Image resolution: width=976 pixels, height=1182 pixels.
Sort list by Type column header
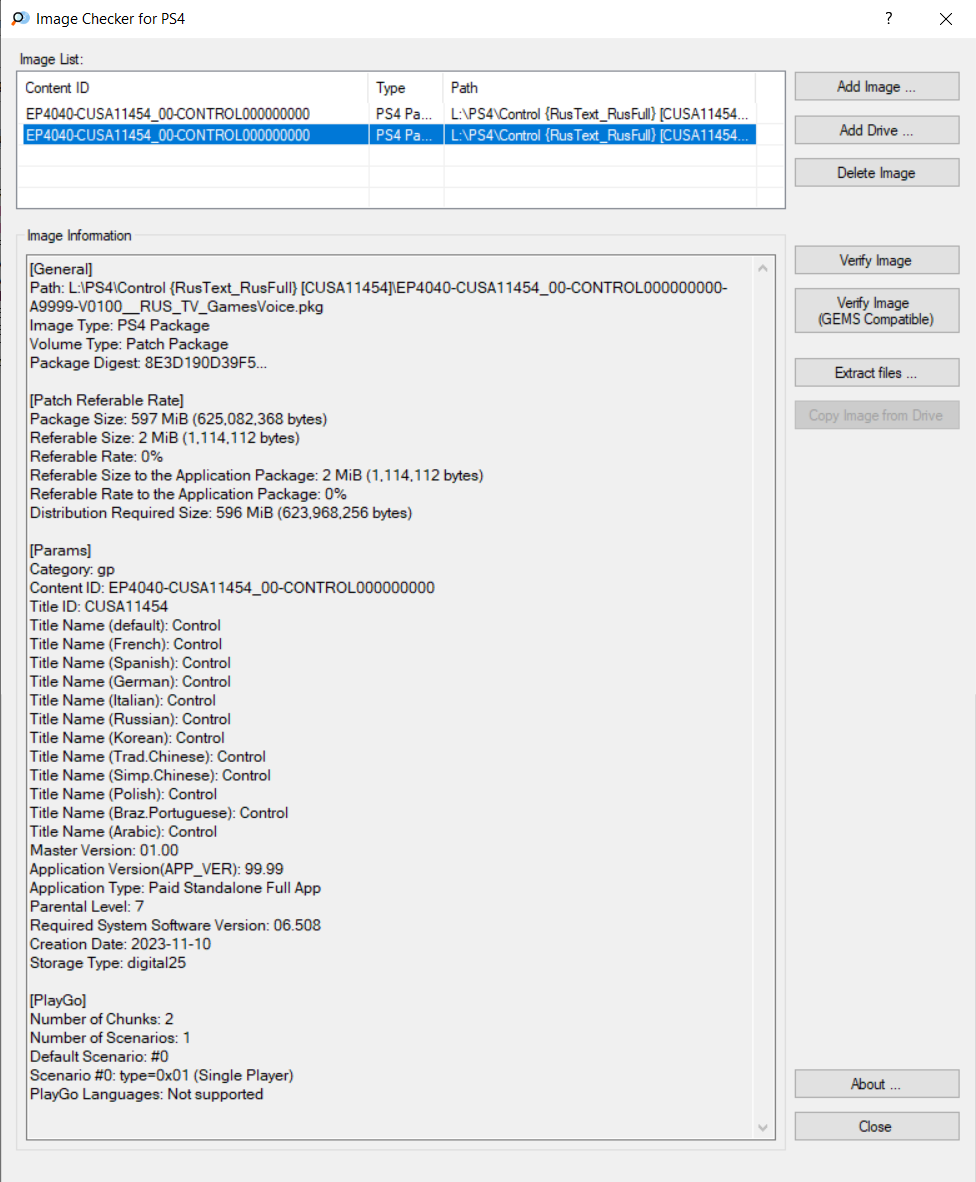pyautogui.click(x=406, y=87)
